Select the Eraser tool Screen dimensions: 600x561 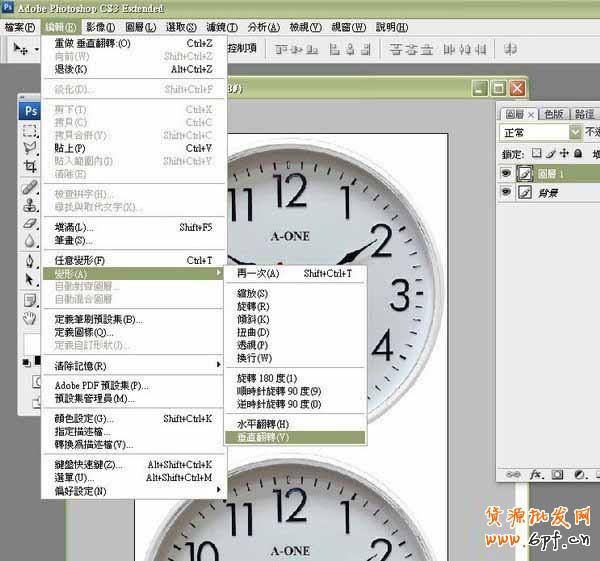click(30, 223)
